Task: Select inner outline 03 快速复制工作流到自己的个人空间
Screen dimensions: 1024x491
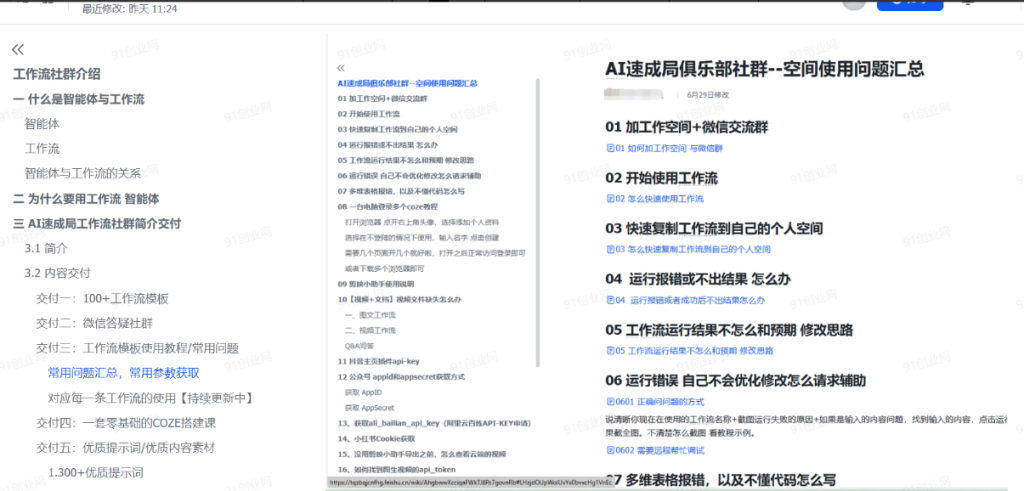Action: coord(398,129)
